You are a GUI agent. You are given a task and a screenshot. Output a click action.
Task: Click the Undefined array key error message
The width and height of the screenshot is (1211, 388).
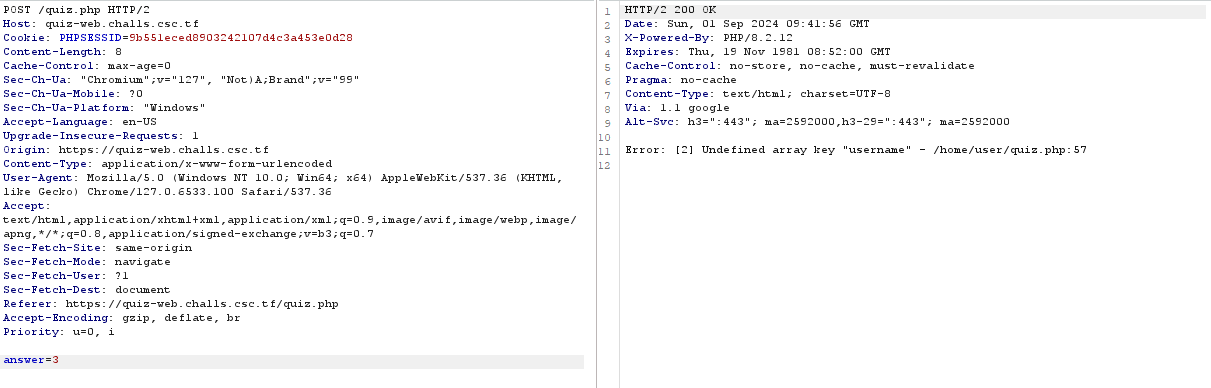855,149
